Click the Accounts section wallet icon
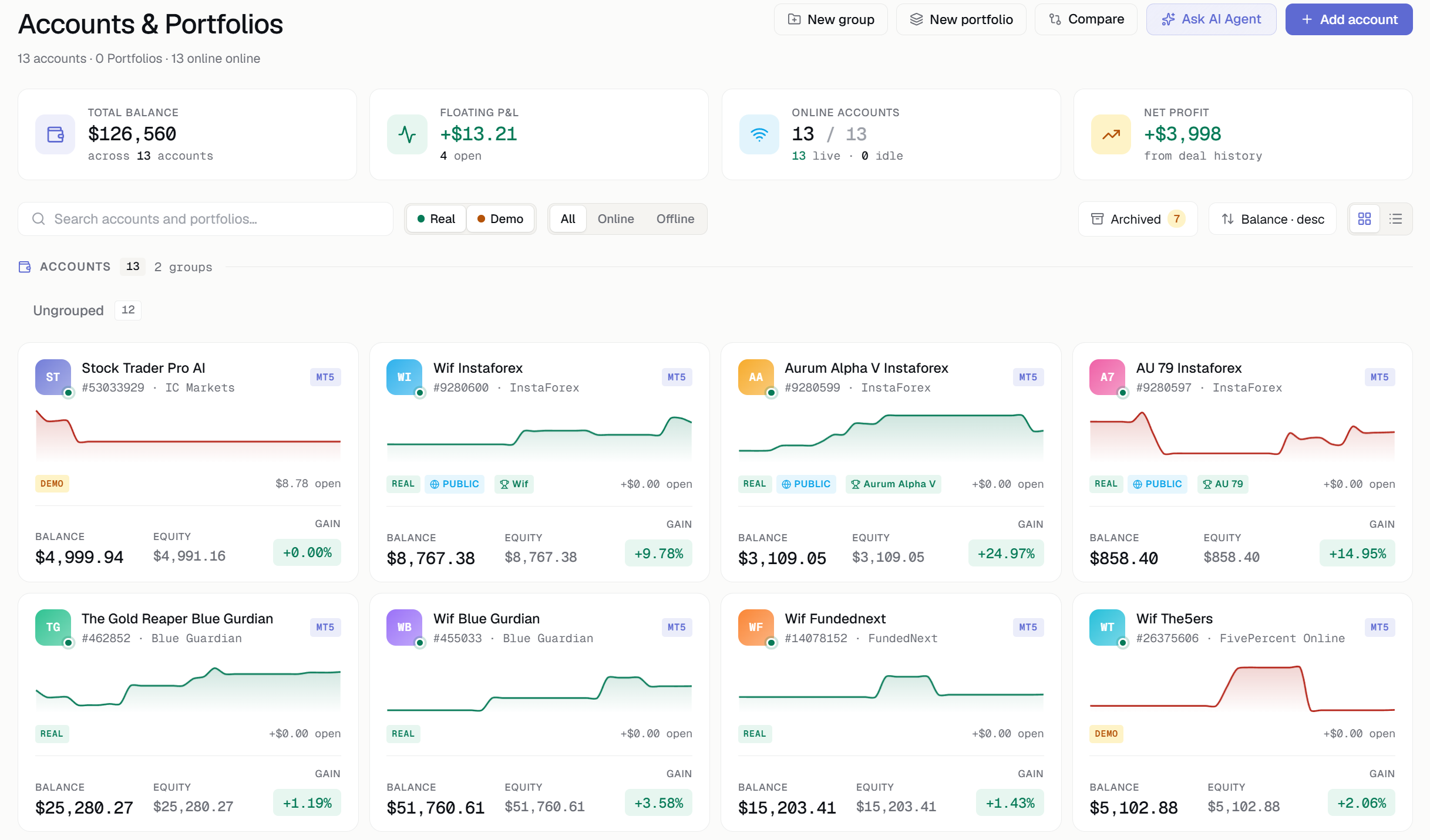This screenshot has width=1430, height=840. [x=25, y=267]
